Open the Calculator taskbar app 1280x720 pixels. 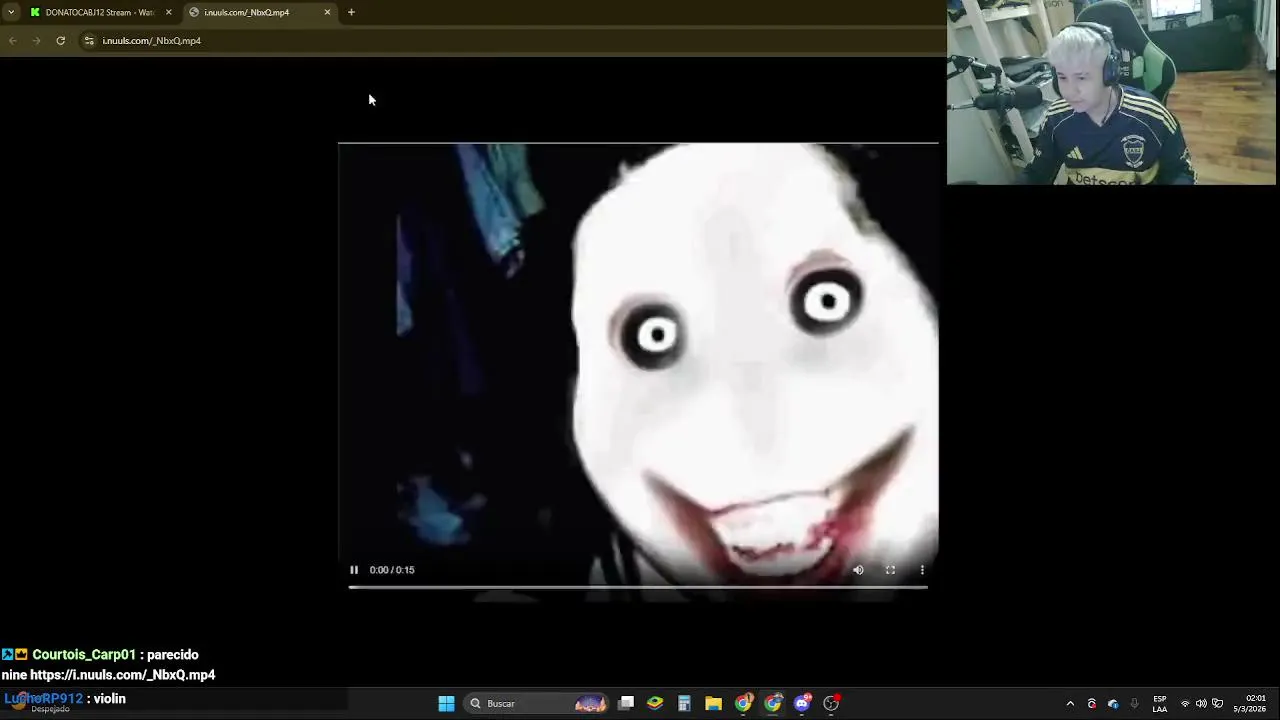tap(684, 704)
